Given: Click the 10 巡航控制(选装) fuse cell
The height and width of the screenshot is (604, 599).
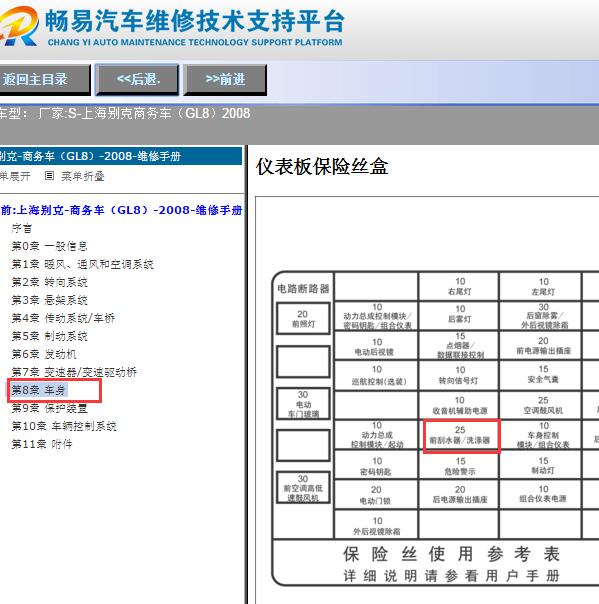Looking at the screenshot, I should (x=376, y=376).
